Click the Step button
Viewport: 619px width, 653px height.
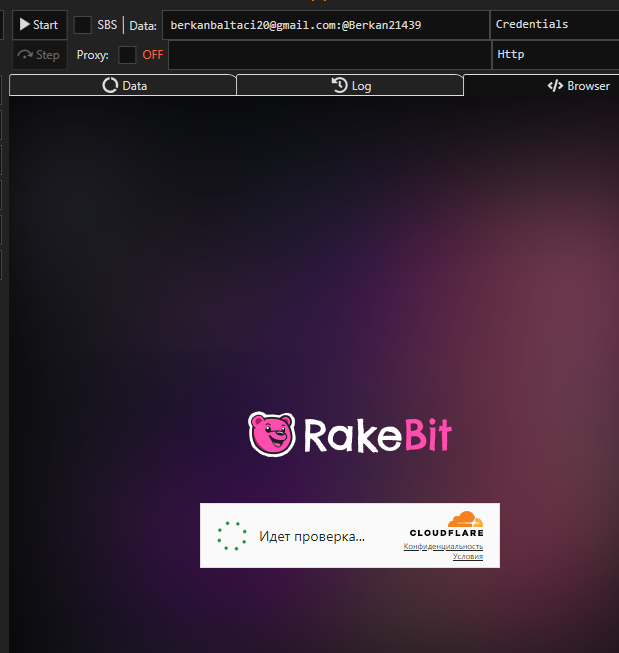[x=40, y=55]
